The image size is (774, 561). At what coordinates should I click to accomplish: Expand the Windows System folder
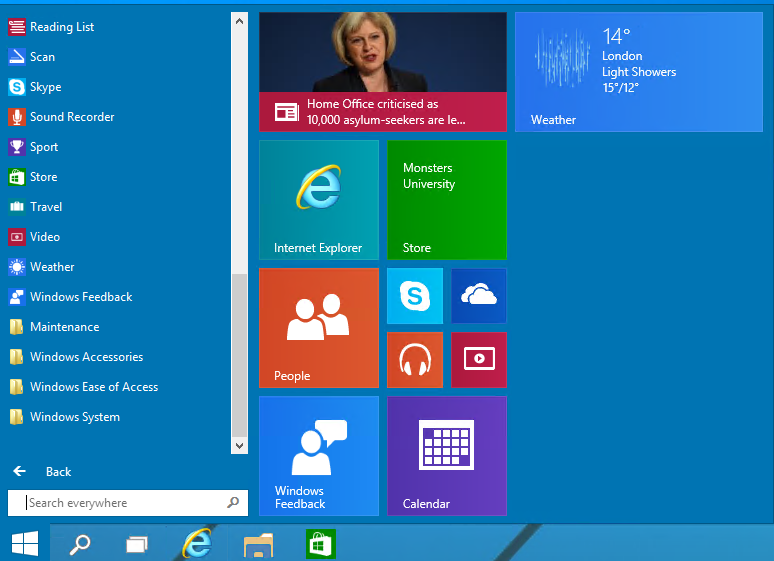pyautogui.click(x=64, y=417)
